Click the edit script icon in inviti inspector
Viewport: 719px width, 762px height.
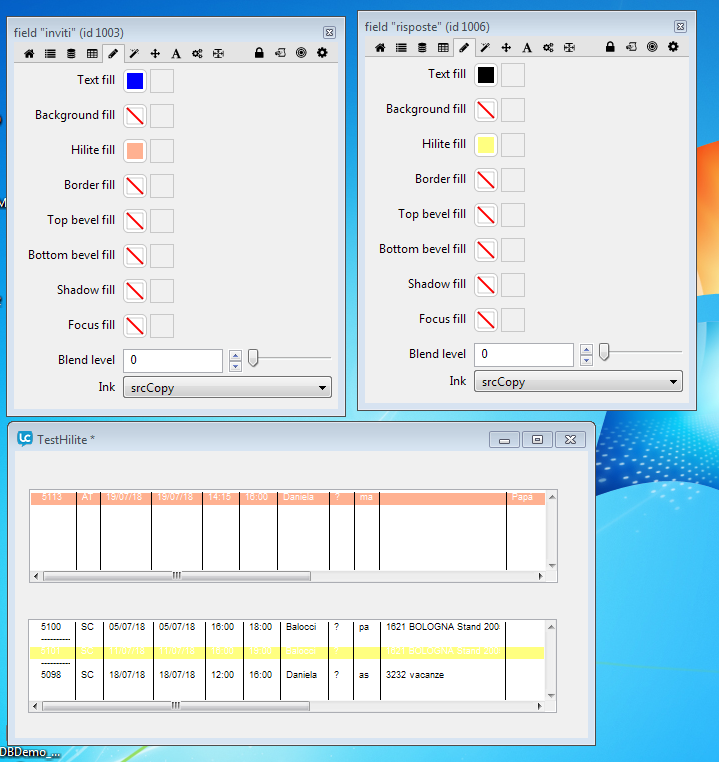point(280,53)
